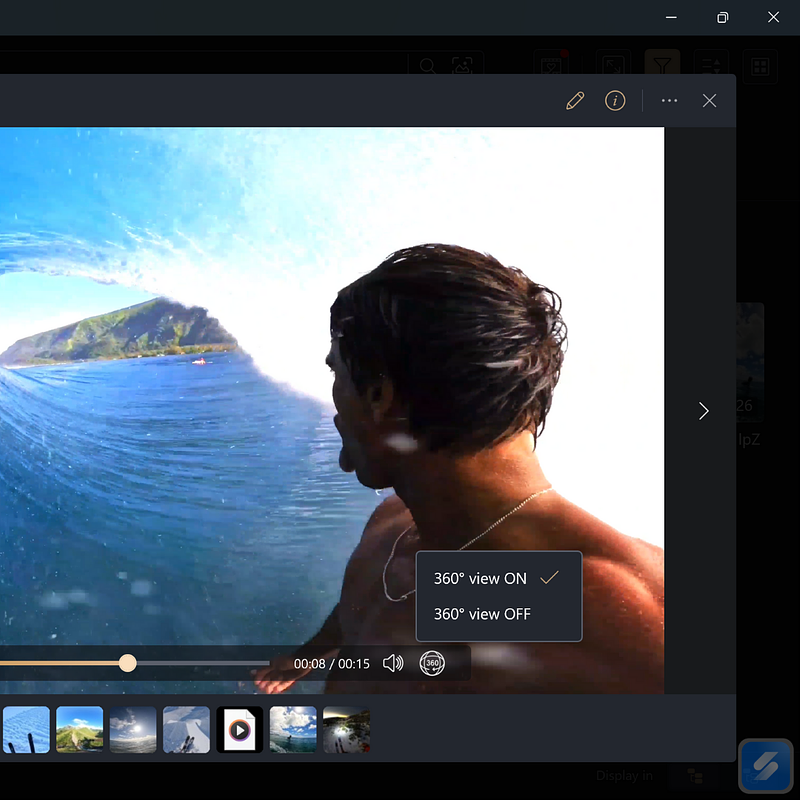Click the blue floating S app icon

pos(765,766)
